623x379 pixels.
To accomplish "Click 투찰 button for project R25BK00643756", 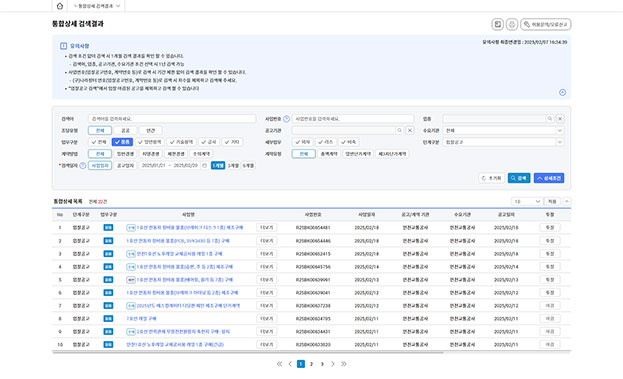I will [550, 267].
